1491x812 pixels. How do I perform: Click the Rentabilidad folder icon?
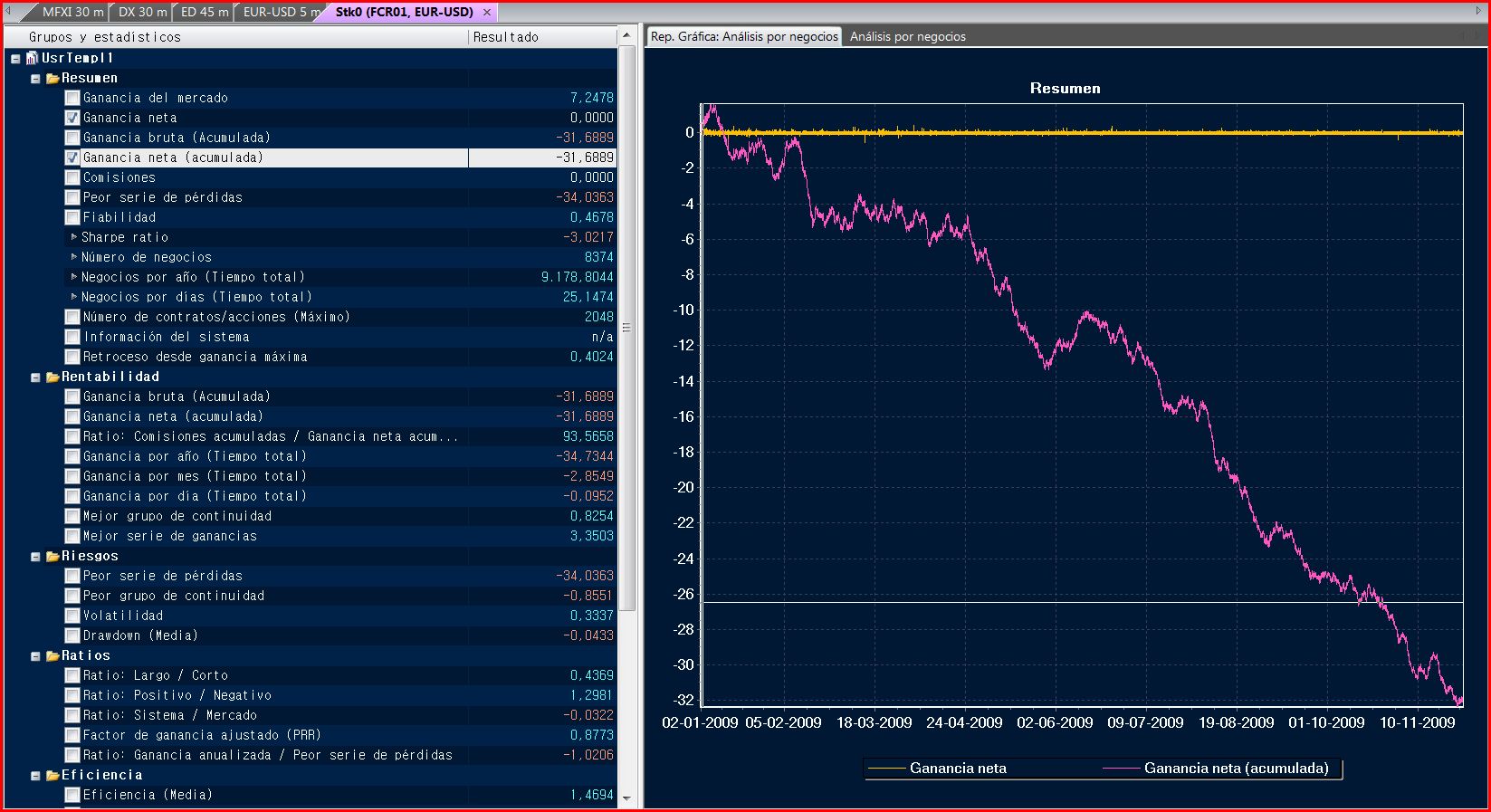pos(53,377)
